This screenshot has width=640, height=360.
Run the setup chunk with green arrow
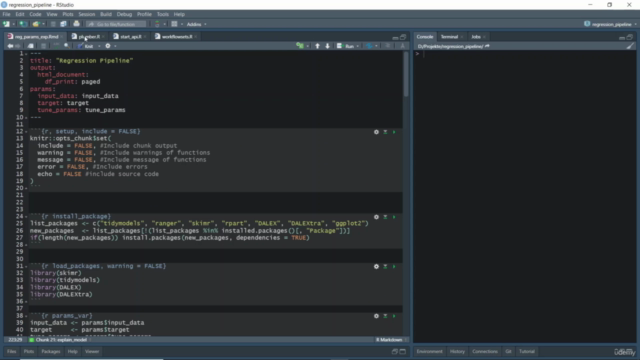point(394,132)
